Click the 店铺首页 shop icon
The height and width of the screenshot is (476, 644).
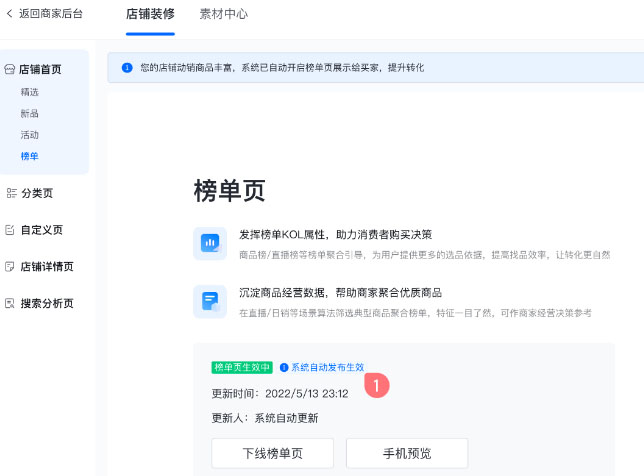point(9,69)
